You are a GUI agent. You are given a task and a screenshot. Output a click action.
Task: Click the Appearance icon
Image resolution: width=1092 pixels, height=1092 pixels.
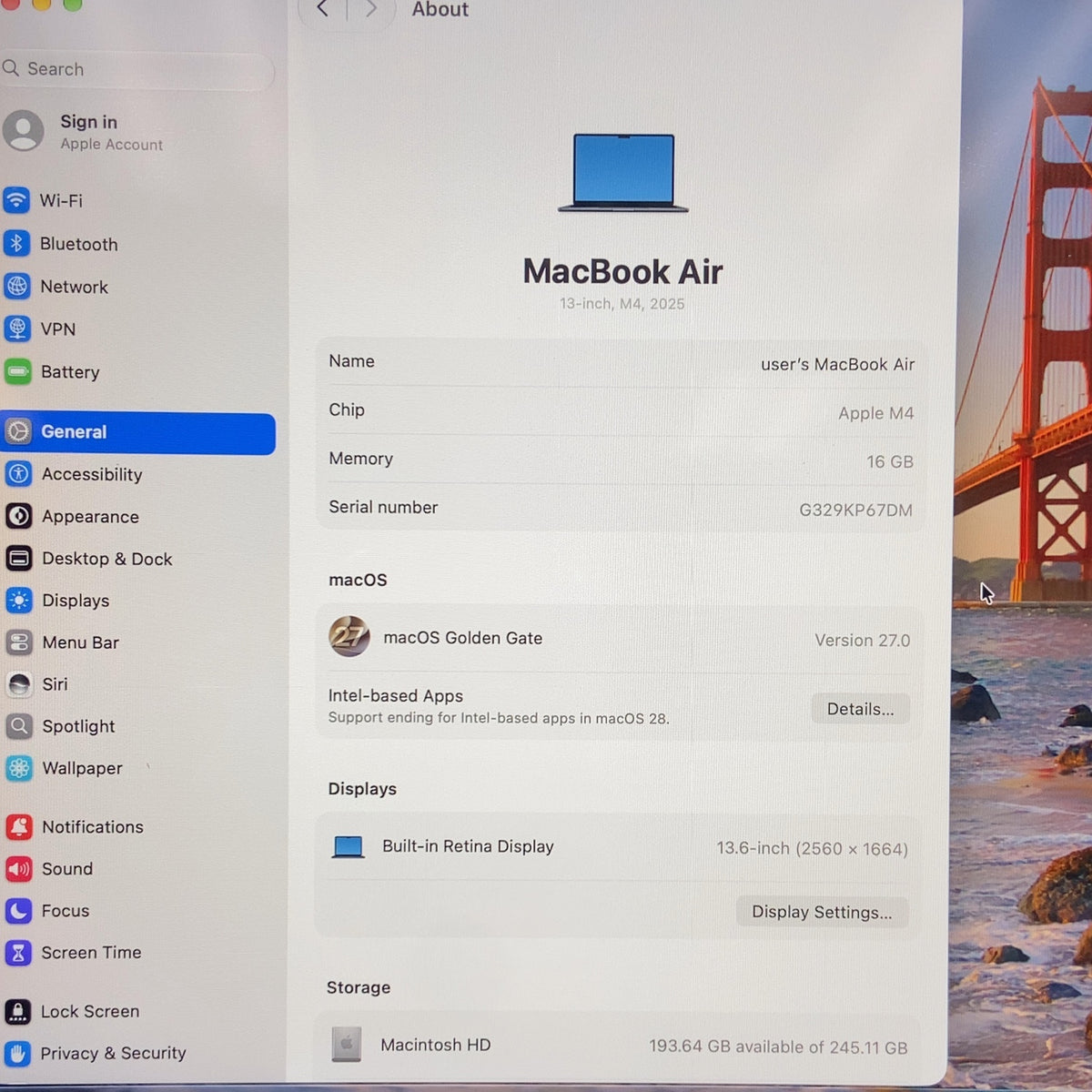pyautogui.click(x=19, y=516)
